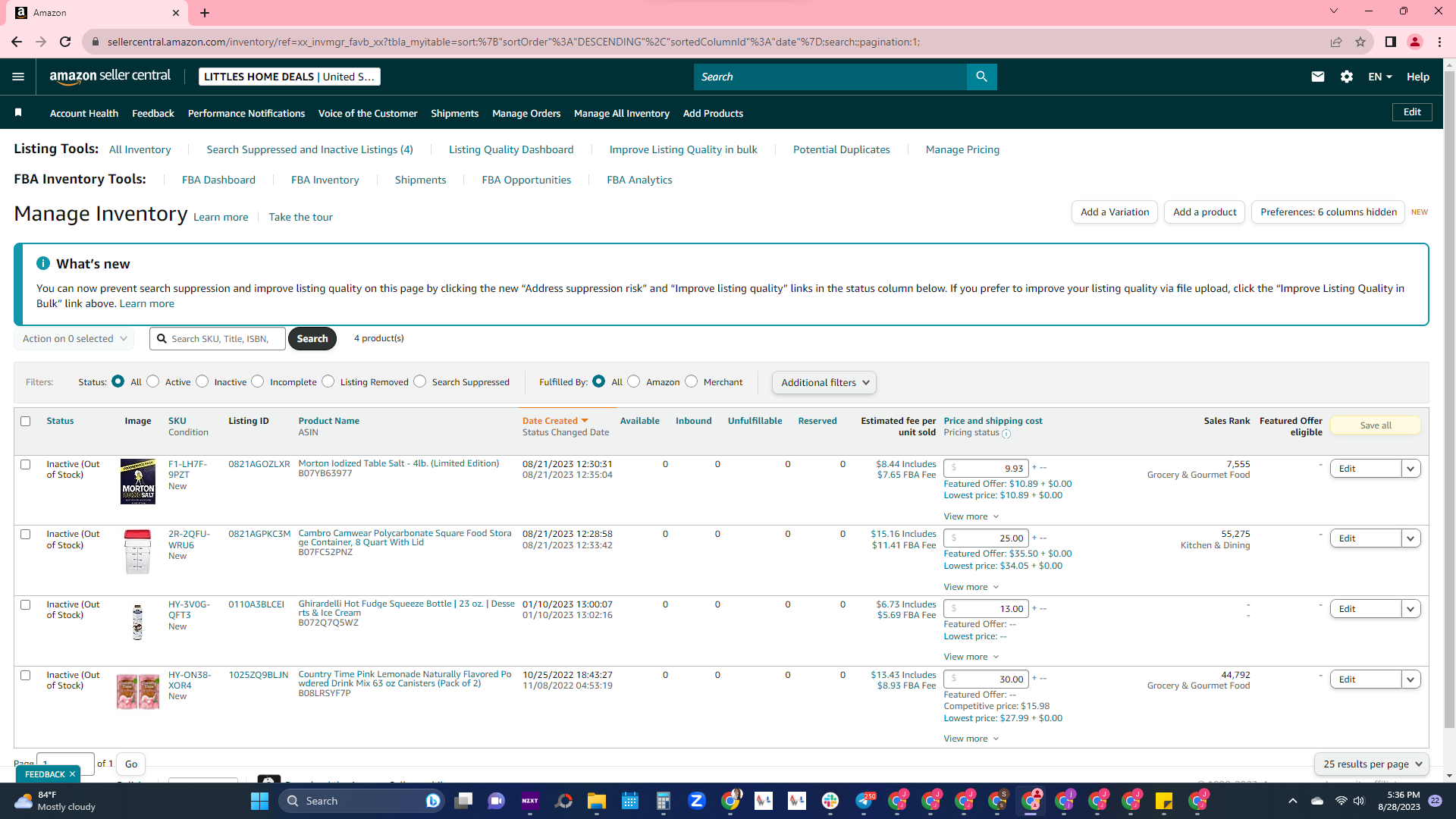
Task: Open the Chrome three-dot menu
Action: 1439,42
